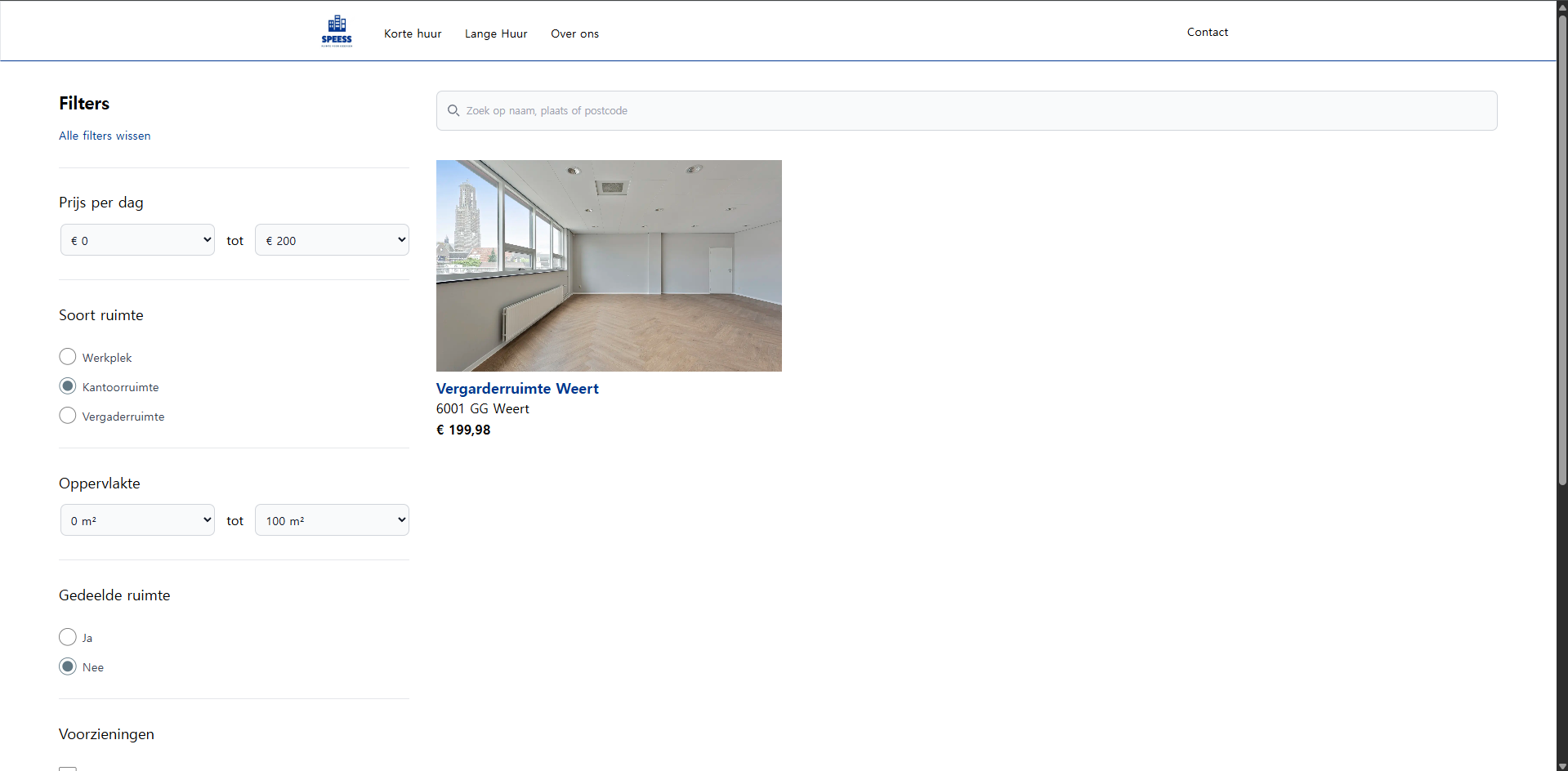Click the office room photo thumbnail
This screenshot has width=1568, height=771.
click(609, 265)
